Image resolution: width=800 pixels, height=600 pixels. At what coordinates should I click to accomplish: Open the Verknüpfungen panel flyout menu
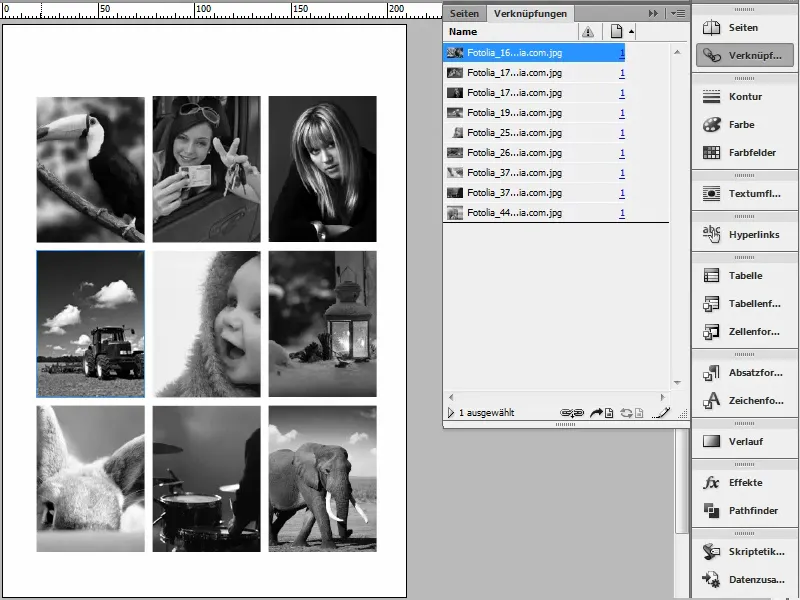pyautogui.click(x=678, y=14)
